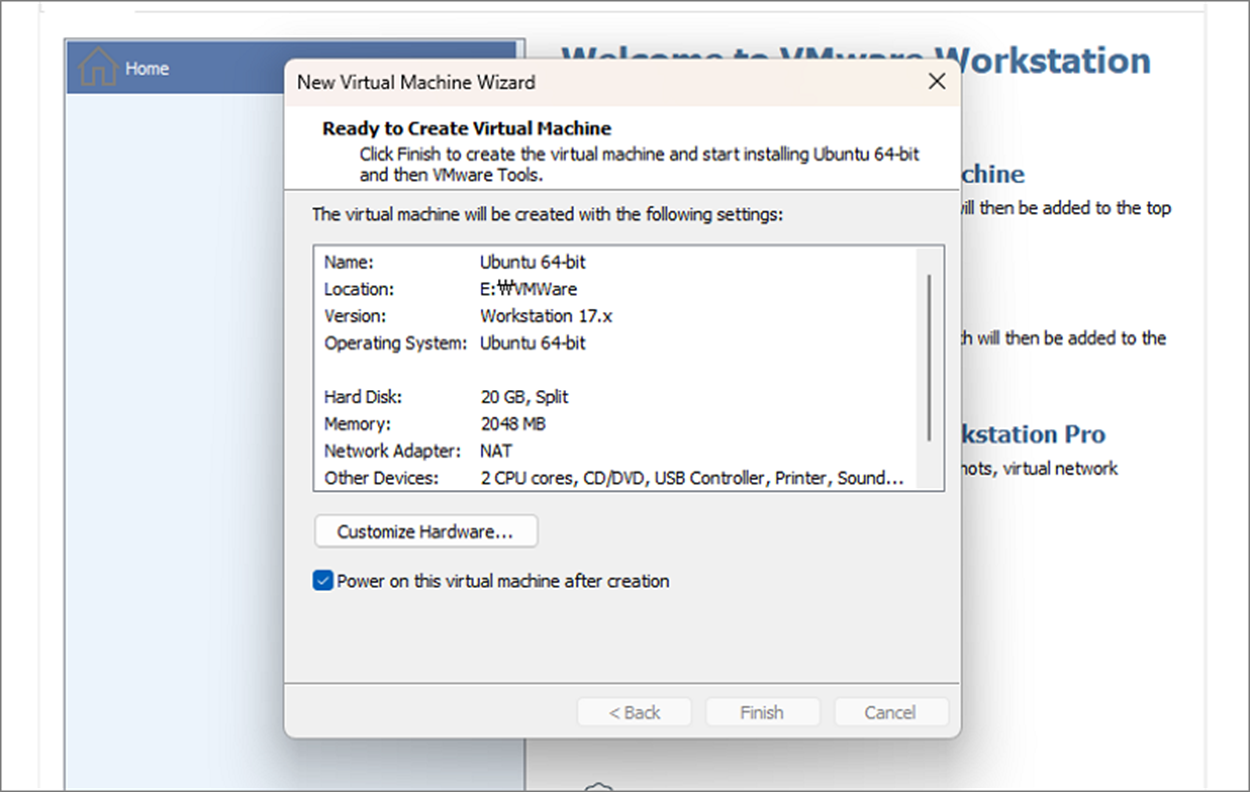The image size is (1250, 792).
Task: Click the Operating System 'Ubuntu 64-bit' value
Action: point(533,343)
